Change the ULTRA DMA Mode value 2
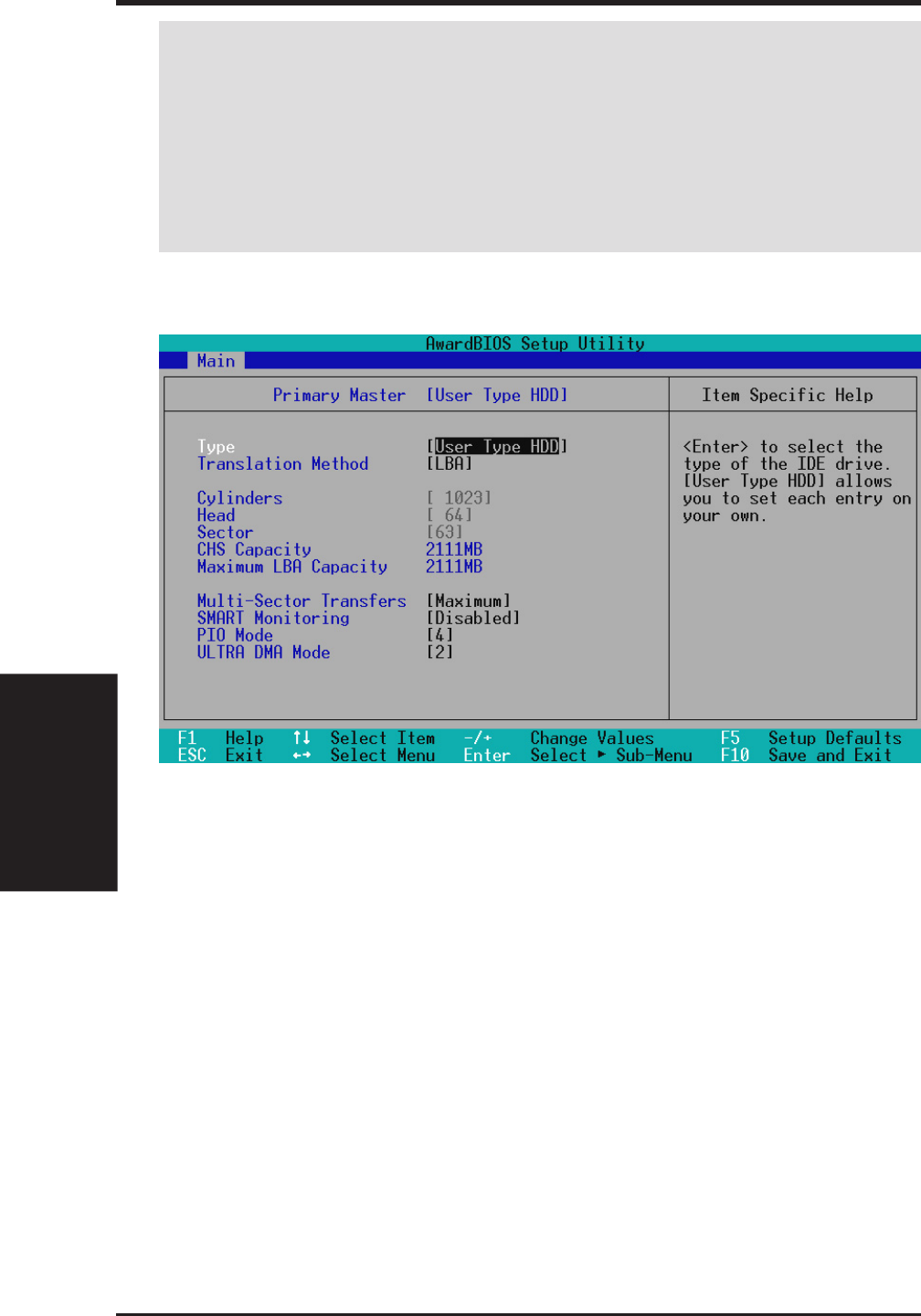This screenshot has height=1316, width=921. click(x=439, y=653)
